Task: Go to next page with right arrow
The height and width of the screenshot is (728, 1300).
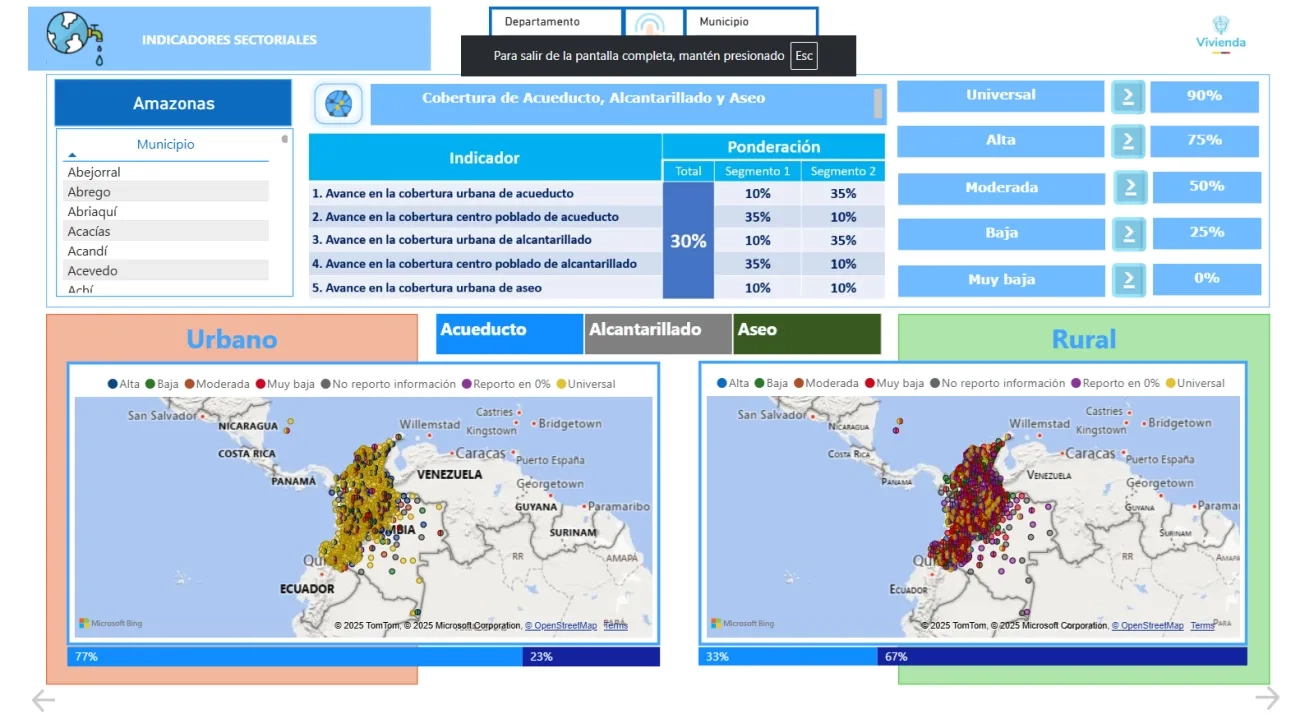Action: [x=1267, y=698]
